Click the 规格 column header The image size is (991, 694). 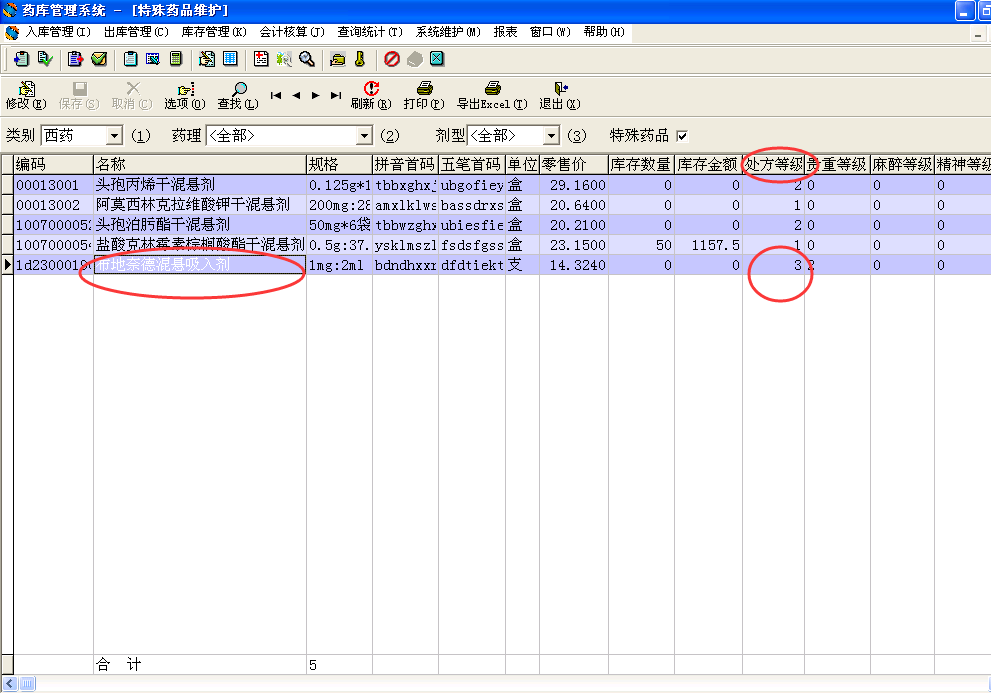pos(339,165)
